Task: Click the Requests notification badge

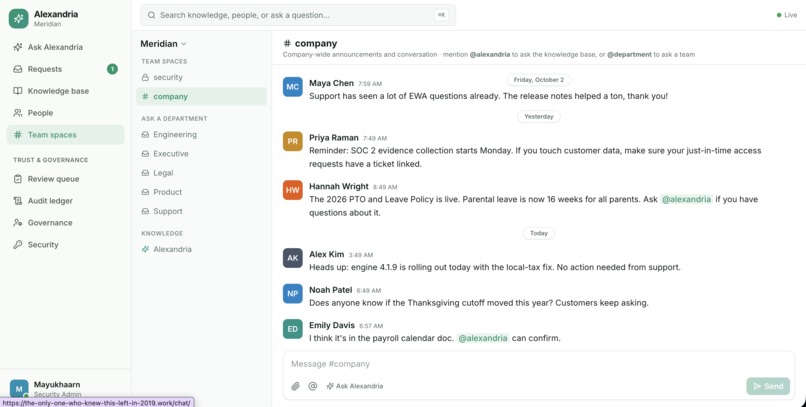Action: coord(112,69)
